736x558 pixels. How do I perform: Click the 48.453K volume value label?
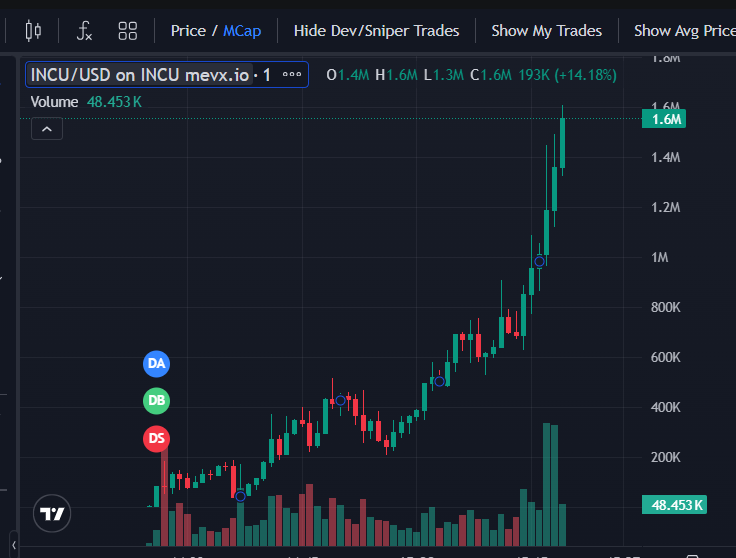pyautogui.click(x=674, y=505)
